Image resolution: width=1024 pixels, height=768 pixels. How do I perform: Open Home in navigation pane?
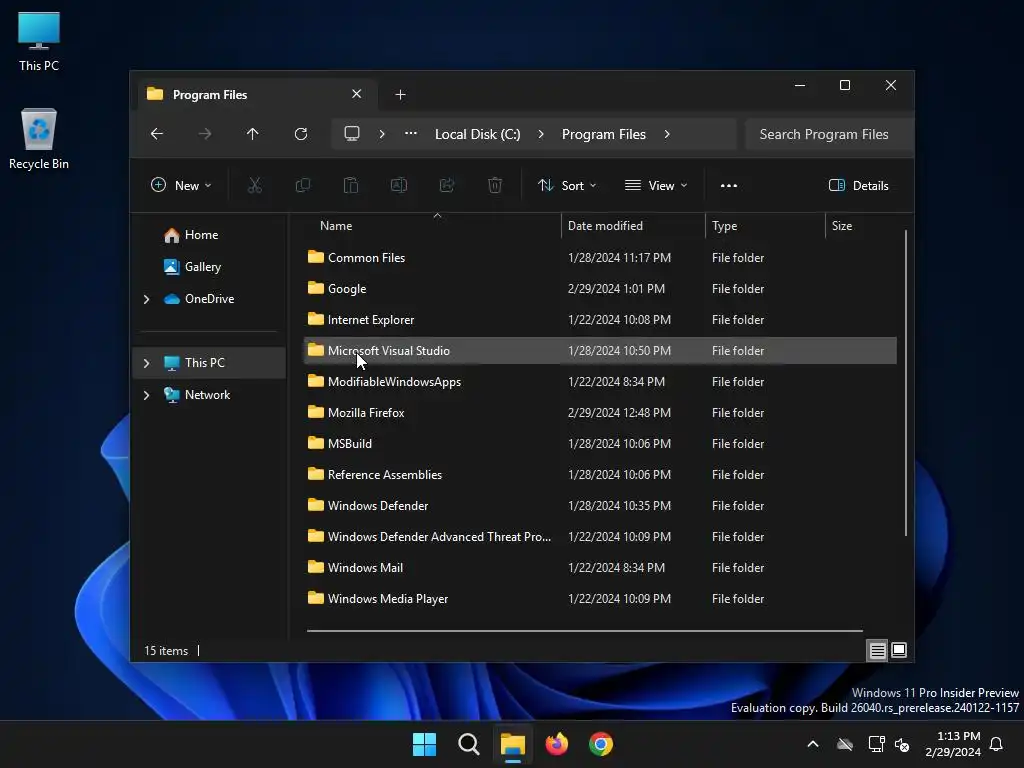click(201, 234)
